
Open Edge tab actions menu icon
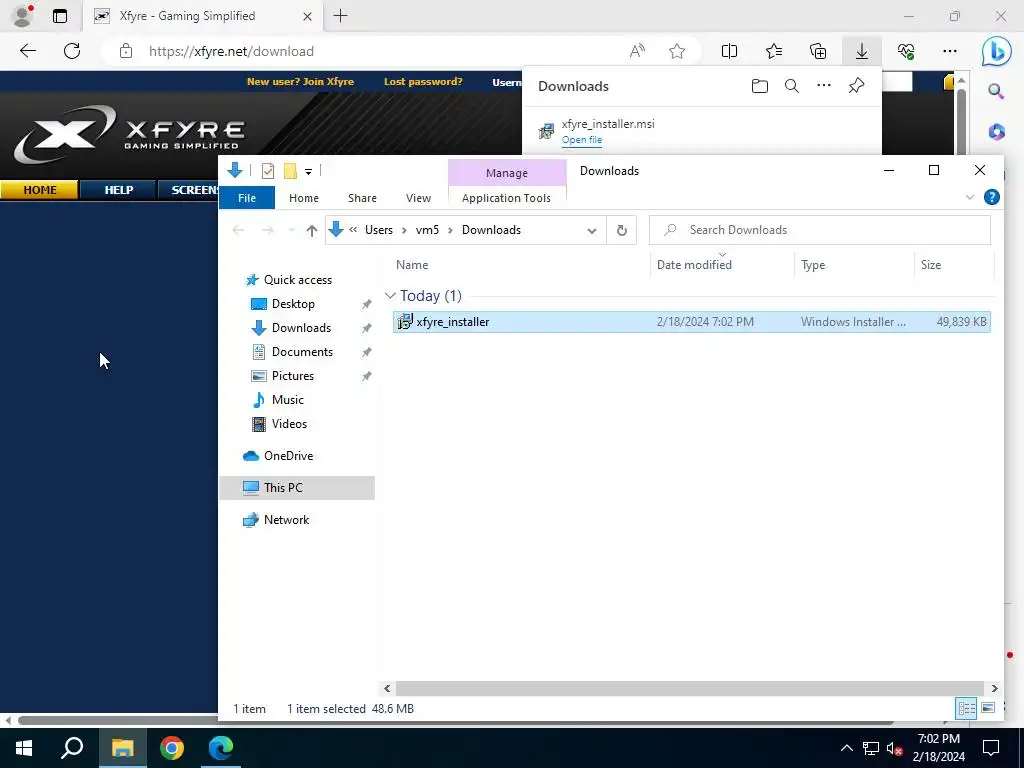coord(59,16)
